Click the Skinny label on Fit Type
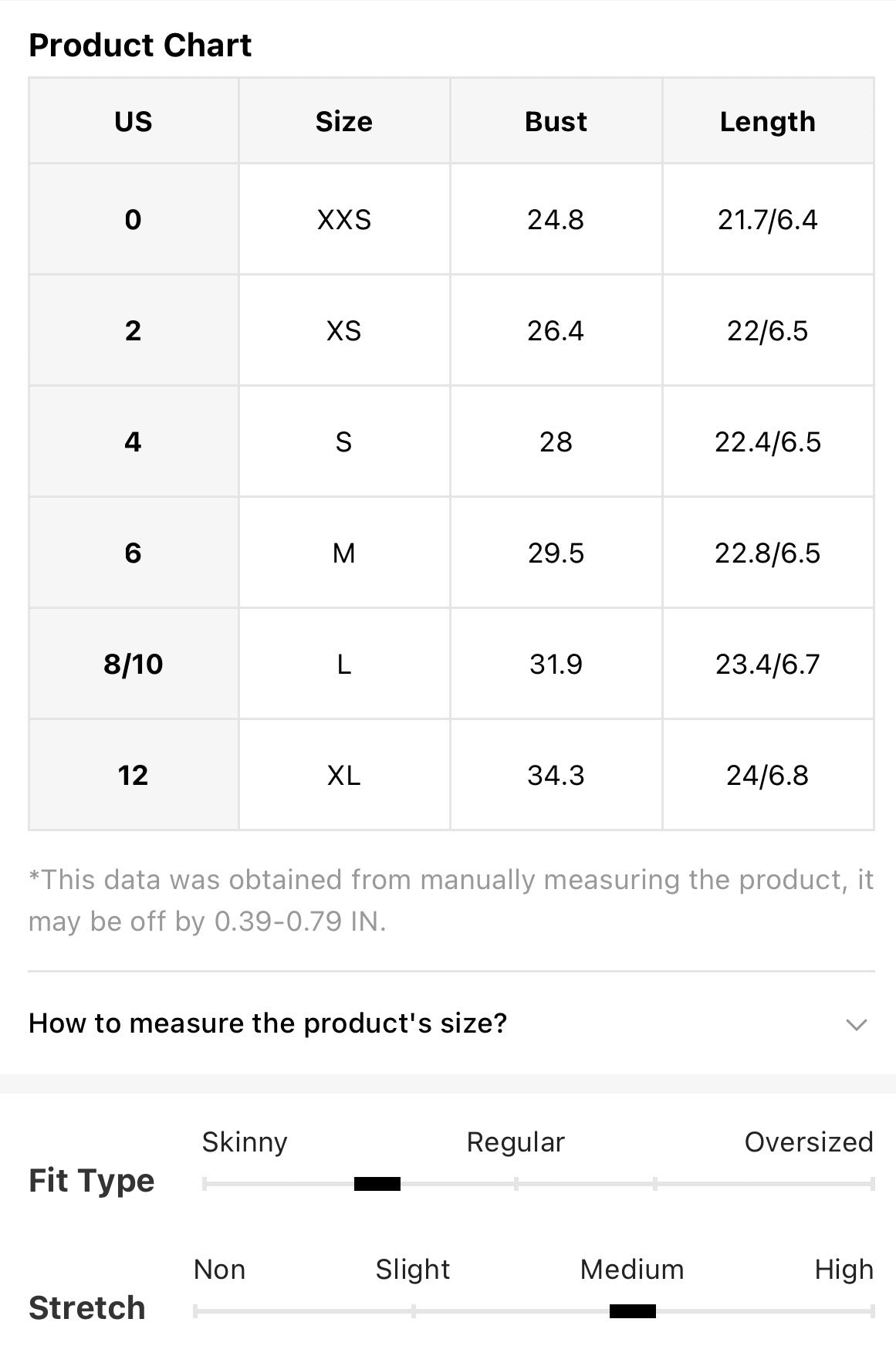The width and height of the screenshot is (896, 1346). click(x=245, y=1142)
